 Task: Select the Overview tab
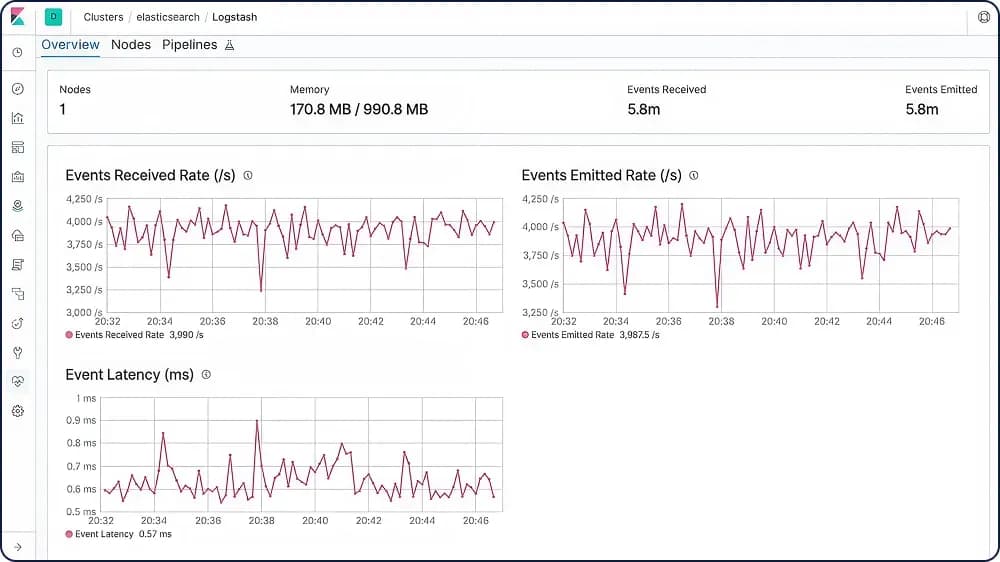click(70, 45)
